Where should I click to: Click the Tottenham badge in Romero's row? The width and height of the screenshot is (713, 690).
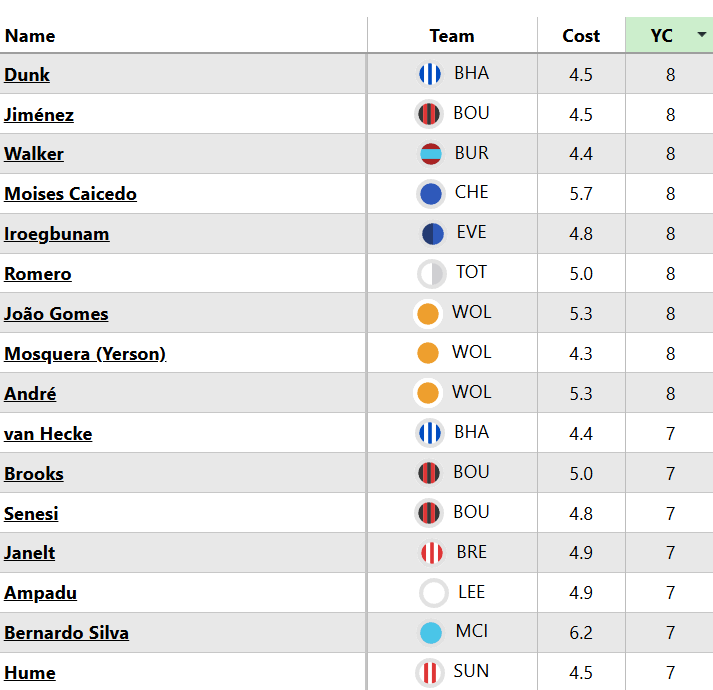pyautogui.click(x=431, y=273)
